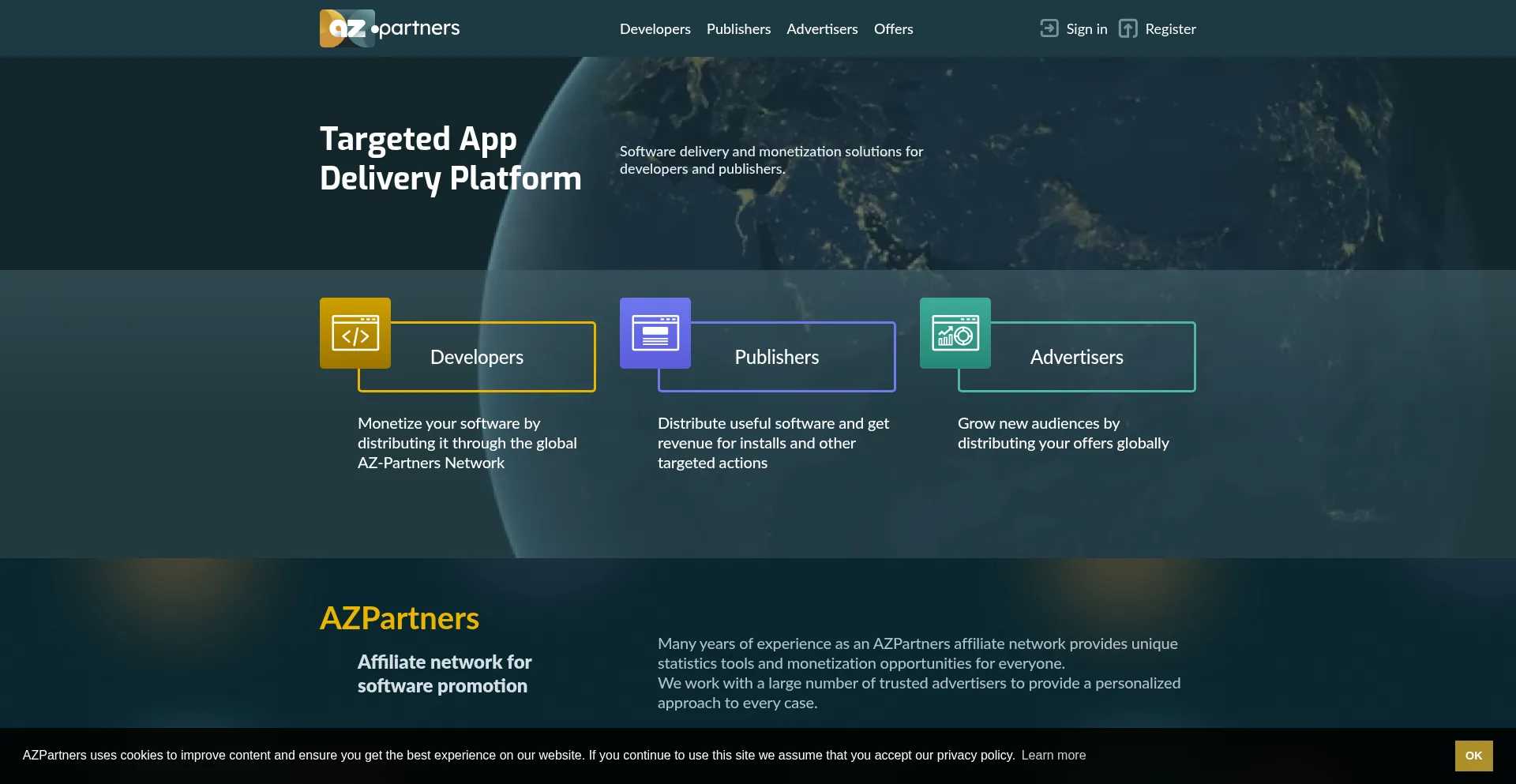This screenshot has height=784, width=1516.
Task: Click the Advertisers analytics chart icon
Action: click(955, 333)
